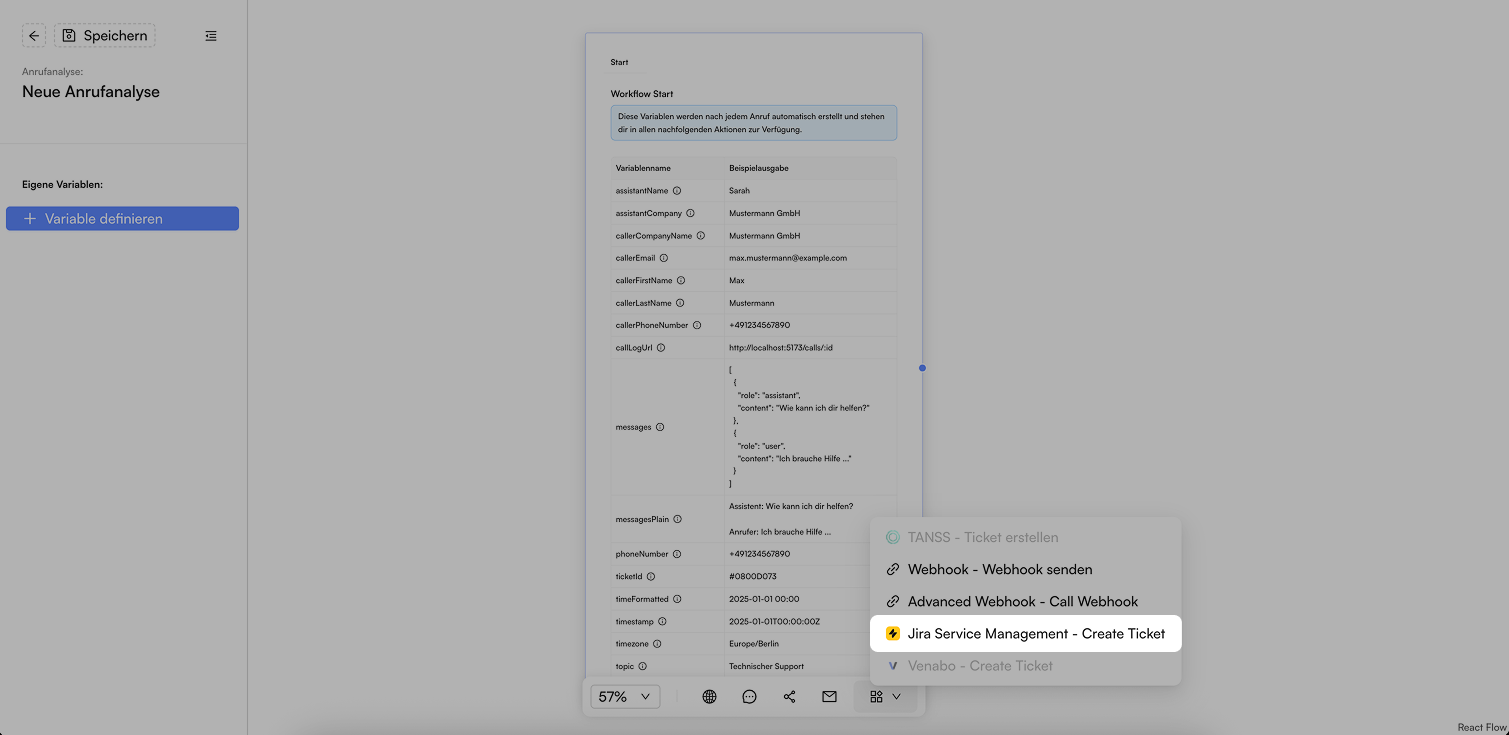Click the #0800D073 ticket value
Screen dimensions: 1509x735
[753, 577]
